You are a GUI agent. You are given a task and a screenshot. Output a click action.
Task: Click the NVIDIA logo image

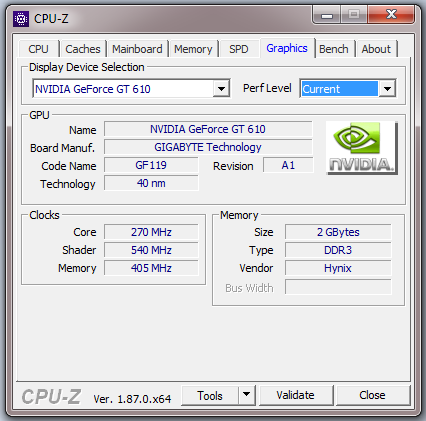[x=362, y=148]
